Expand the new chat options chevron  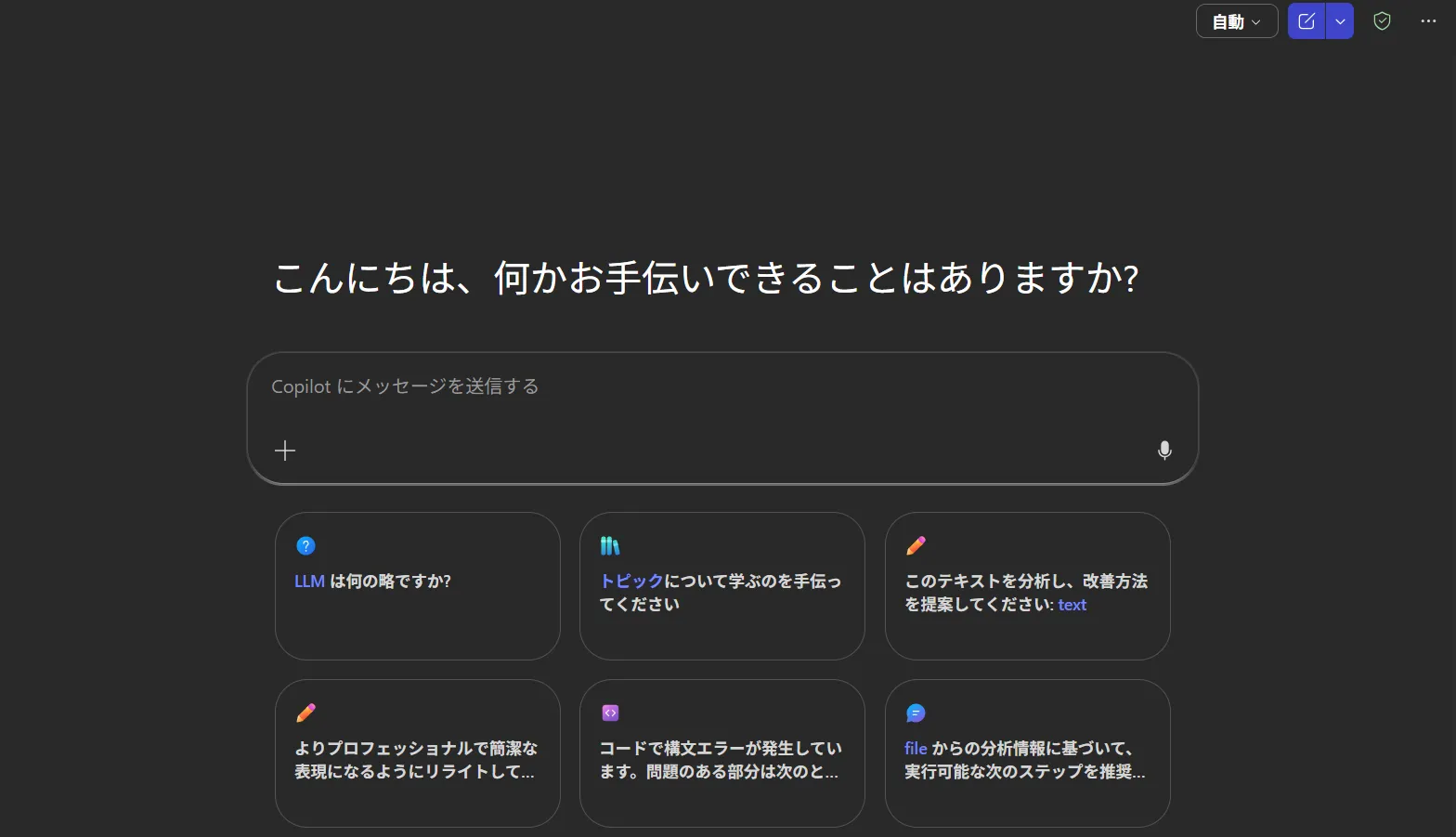pos(1340,21)
